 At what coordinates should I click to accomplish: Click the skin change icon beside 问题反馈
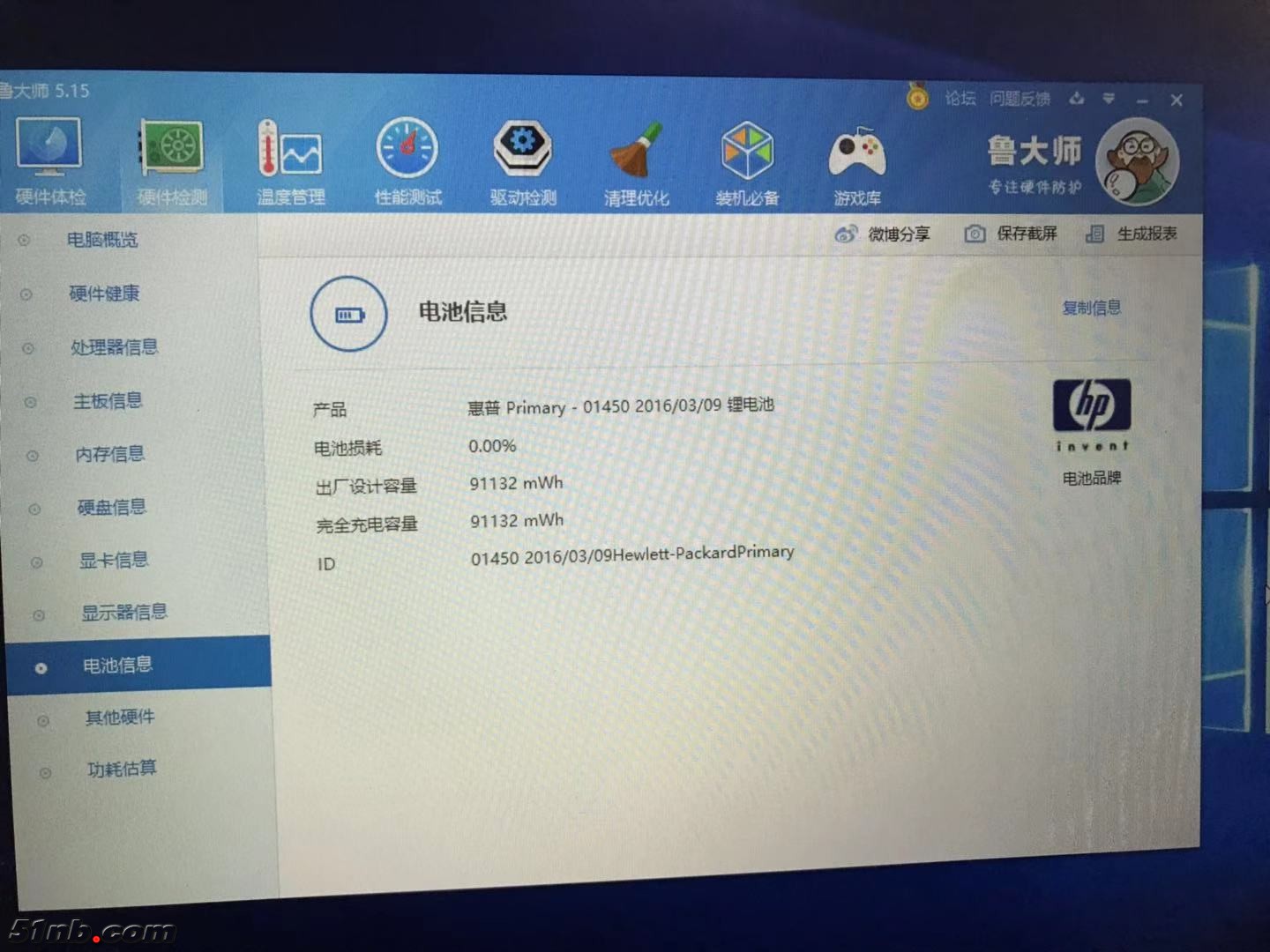(1076, 98)
